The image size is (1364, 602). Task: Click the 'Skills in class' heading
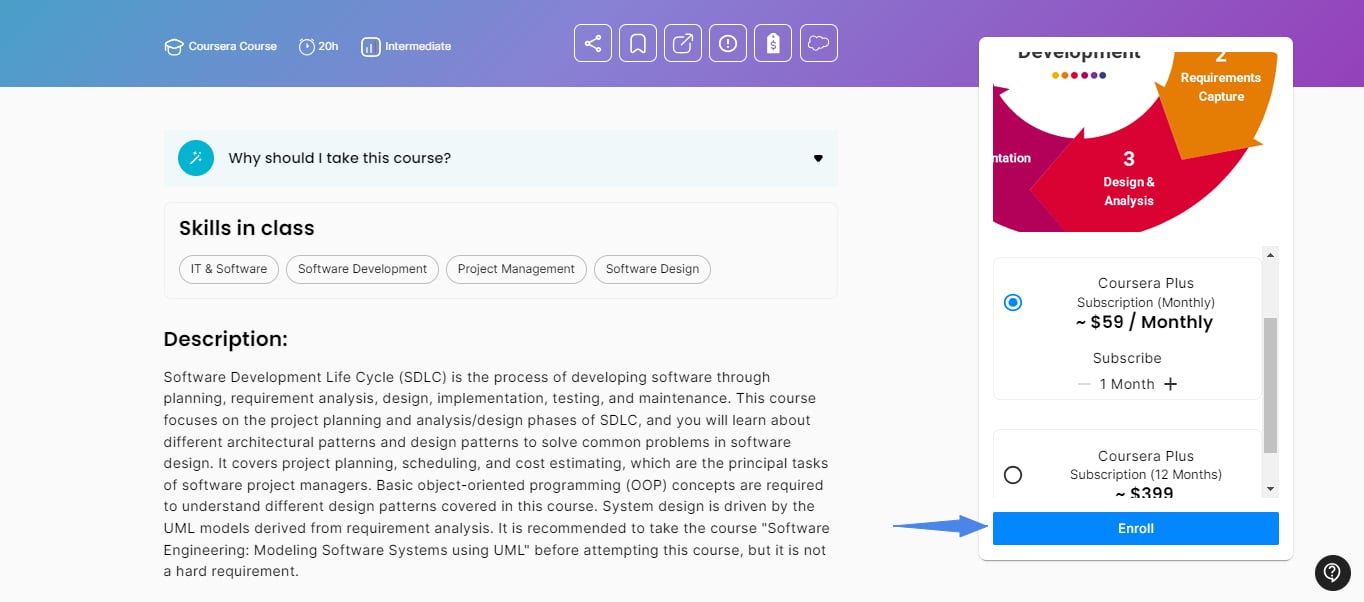click(x=247, y=228)
